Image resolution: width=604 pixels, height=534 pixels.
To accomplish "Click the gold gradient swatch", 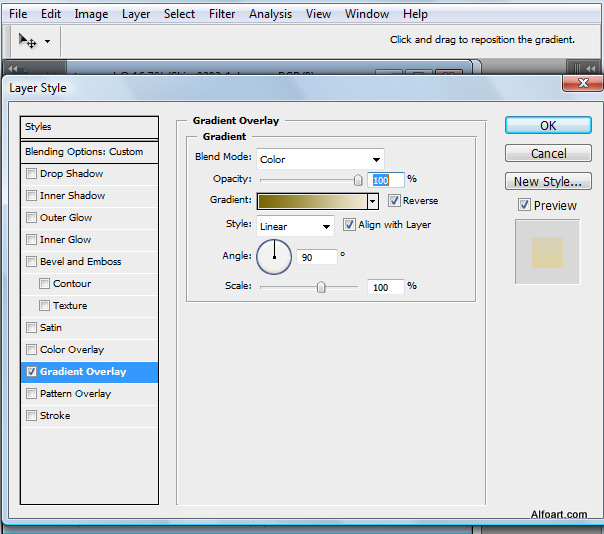I will [x=311, y=201].
